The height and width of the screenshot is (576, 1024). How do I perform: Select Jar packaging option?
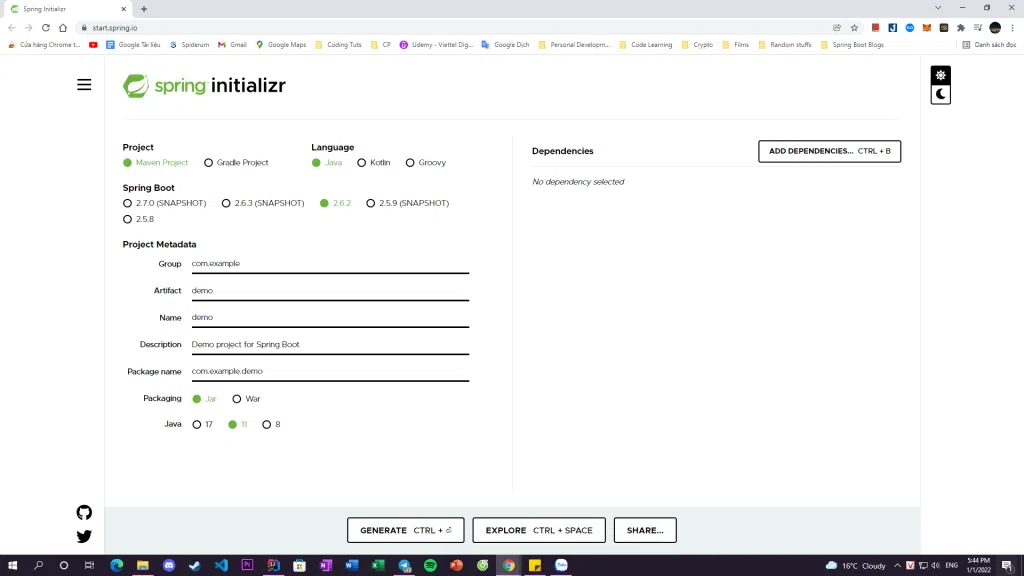tap(204, 398)
